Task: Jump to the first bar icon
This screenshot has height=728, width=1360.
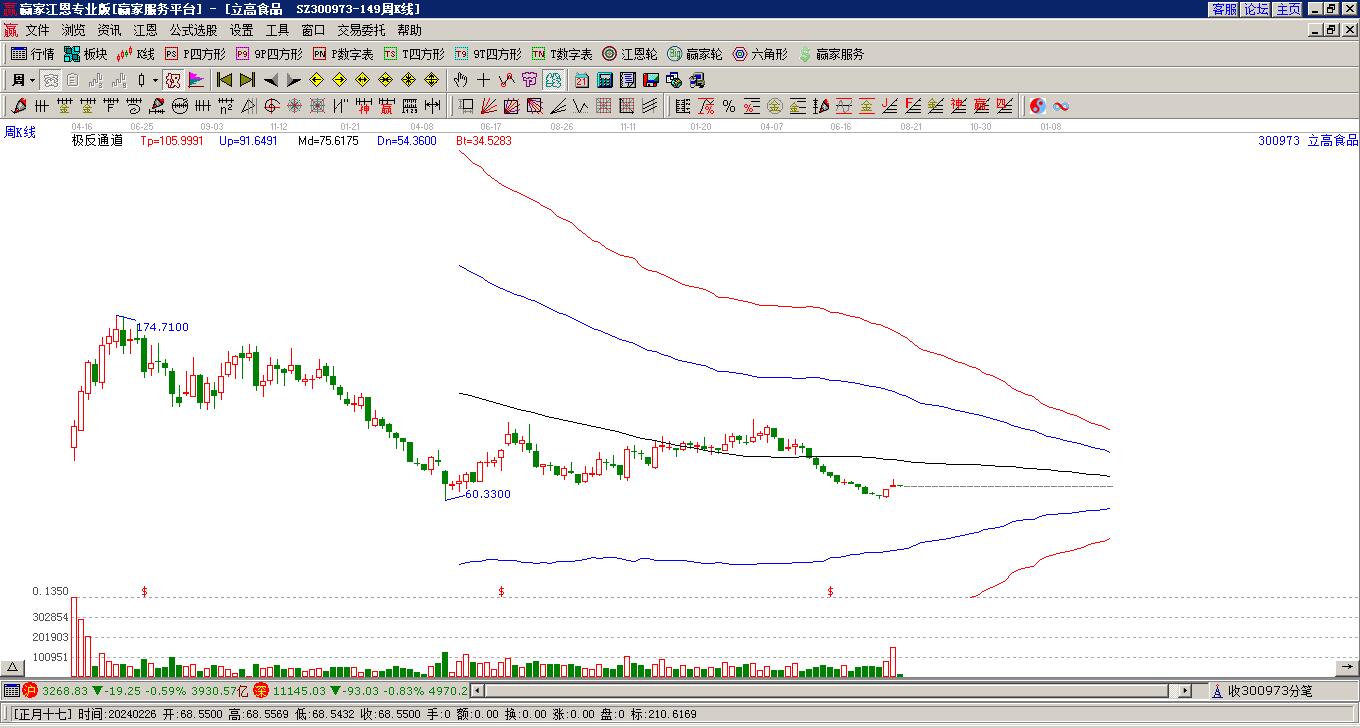Action: [224, 80]
